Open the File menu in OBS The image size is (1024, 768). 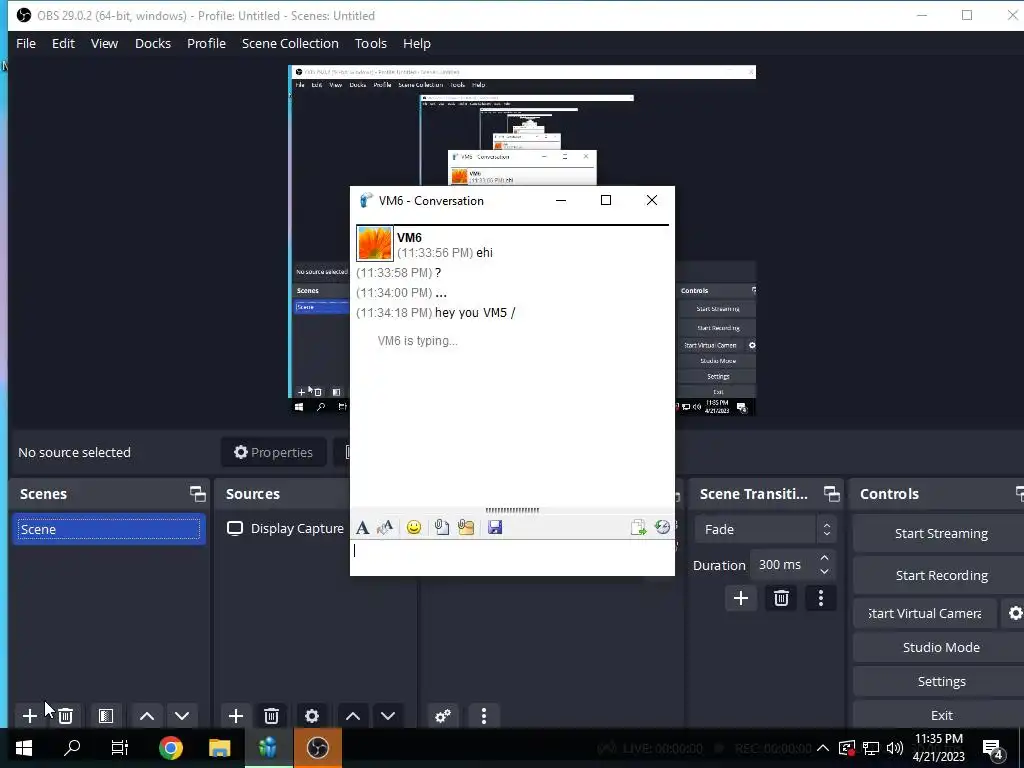[26, 43]
